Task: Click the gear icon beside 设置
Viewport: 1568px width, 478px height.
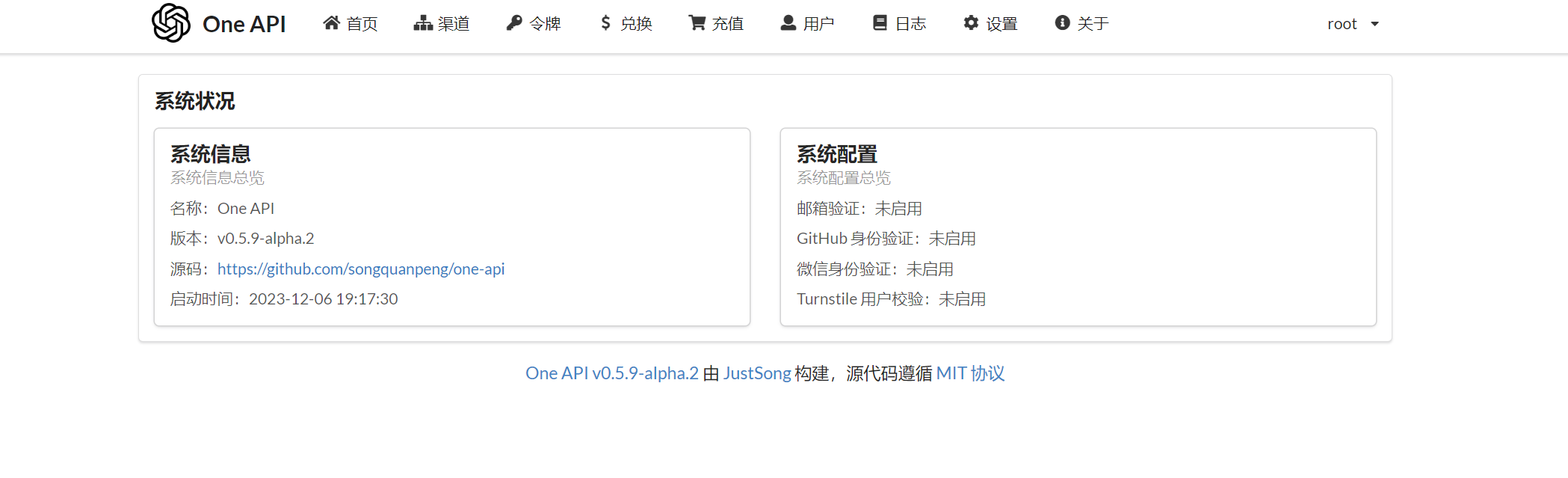Action: [971, 23]
